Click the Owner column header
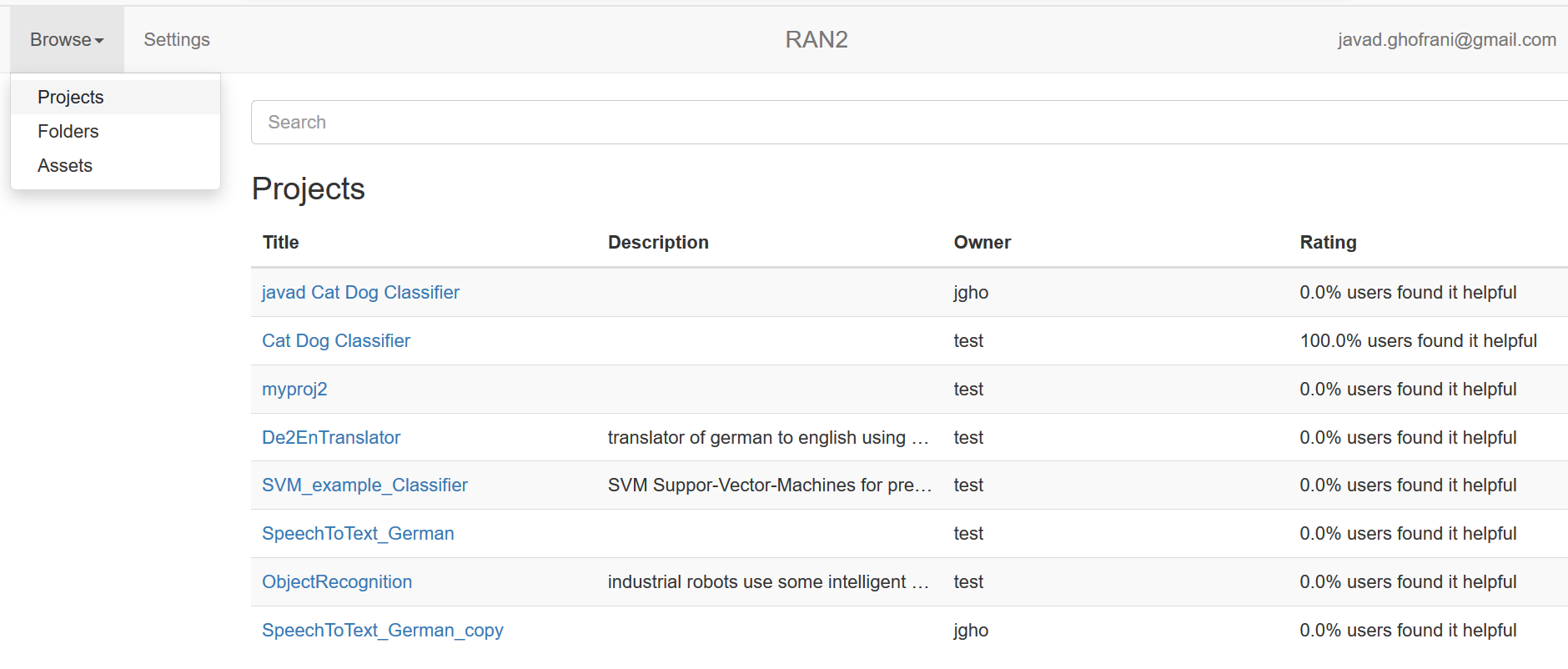 click(982, 243)
